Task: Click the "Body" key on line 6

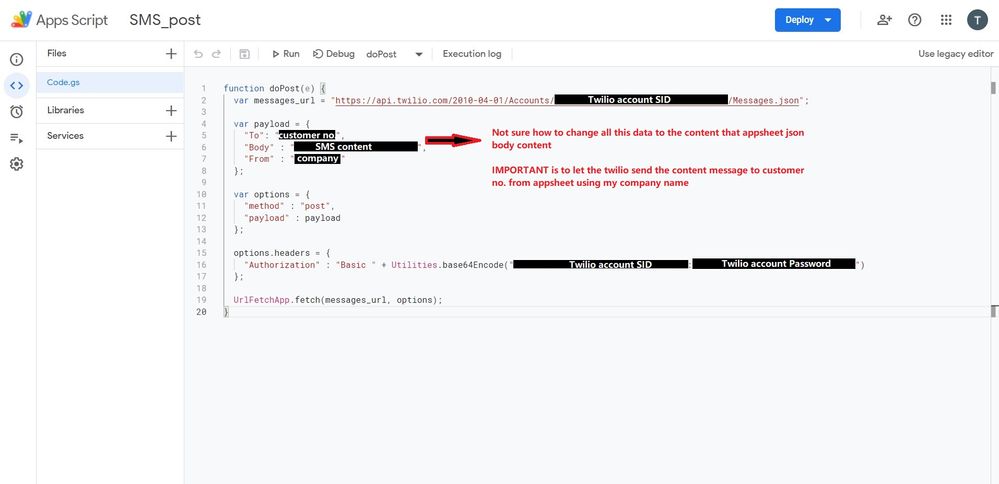Action: [x=259, y=147]
